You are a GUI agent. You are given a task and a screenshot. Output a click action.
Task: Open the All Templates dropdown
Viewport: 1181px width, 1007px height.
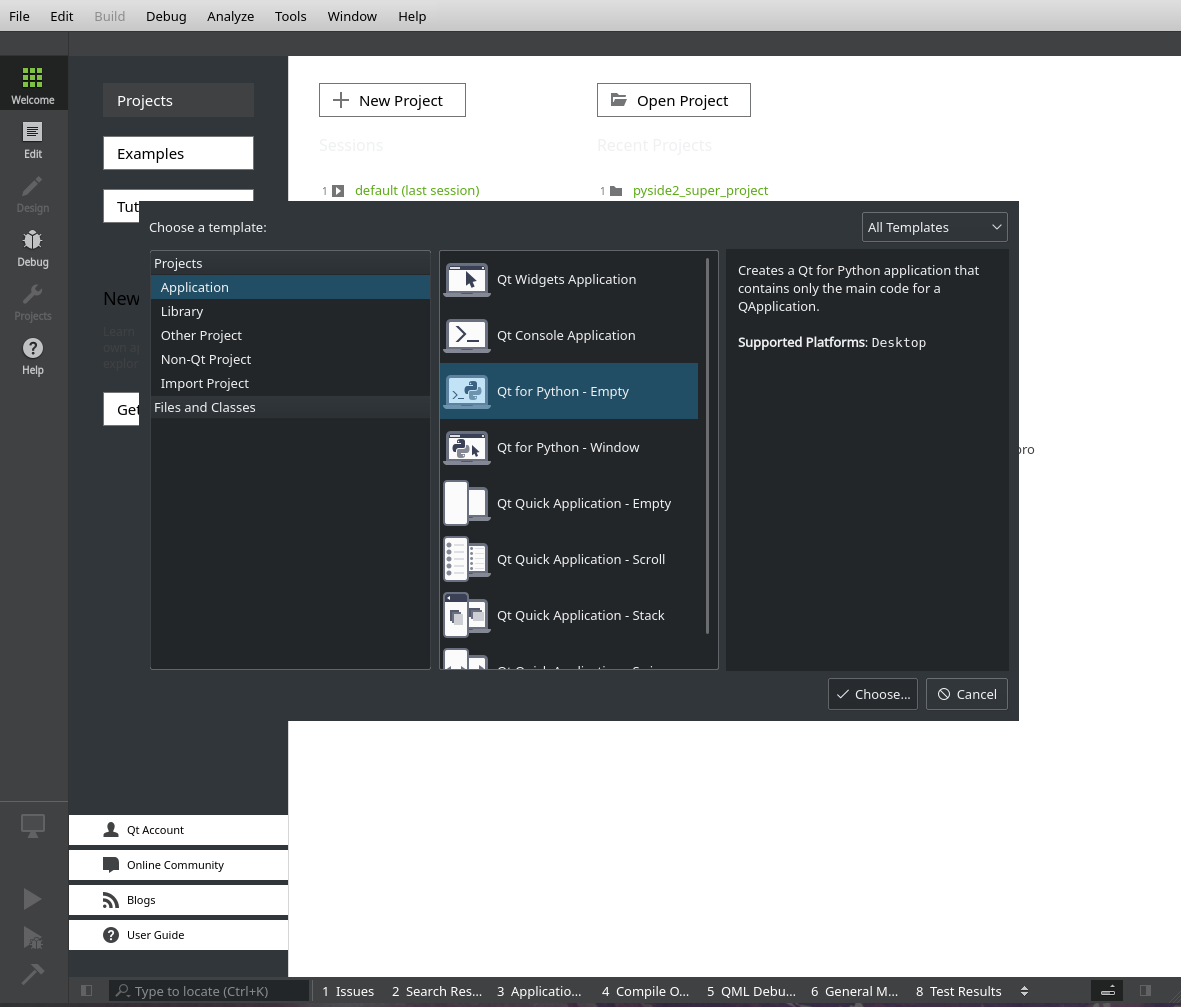pos(934,227)
